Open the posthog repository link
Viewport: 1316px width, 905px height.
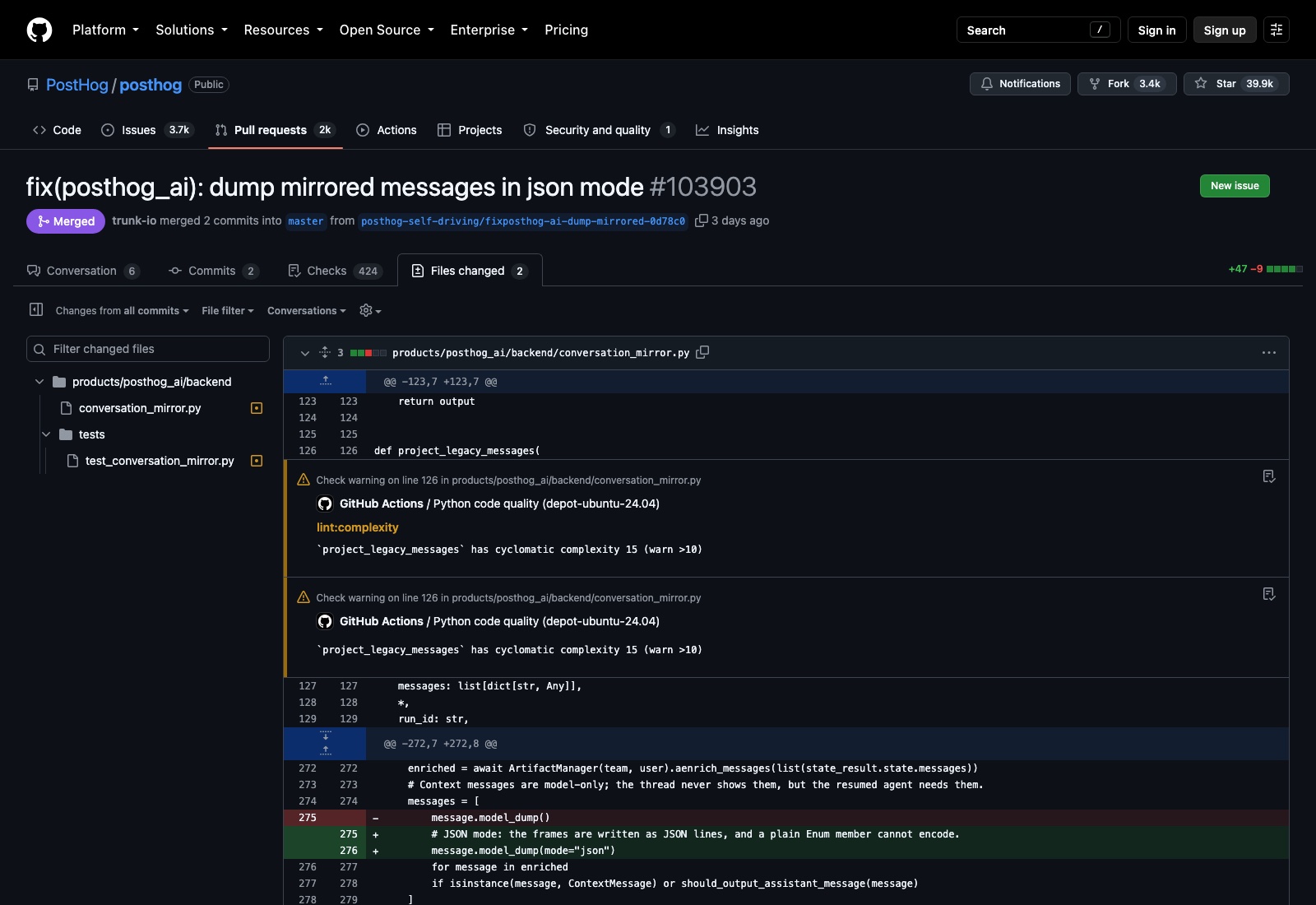point(151,85)
